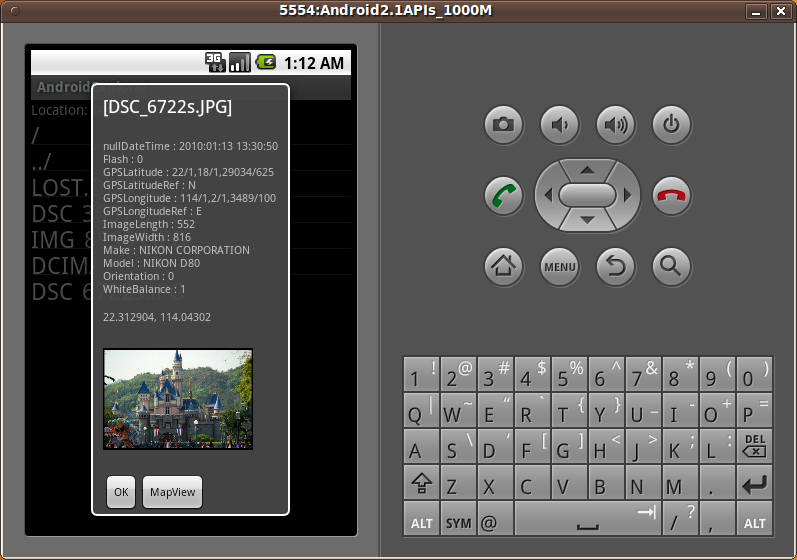
Task: Click the number 1 key
Action: [x=421, y=374]
